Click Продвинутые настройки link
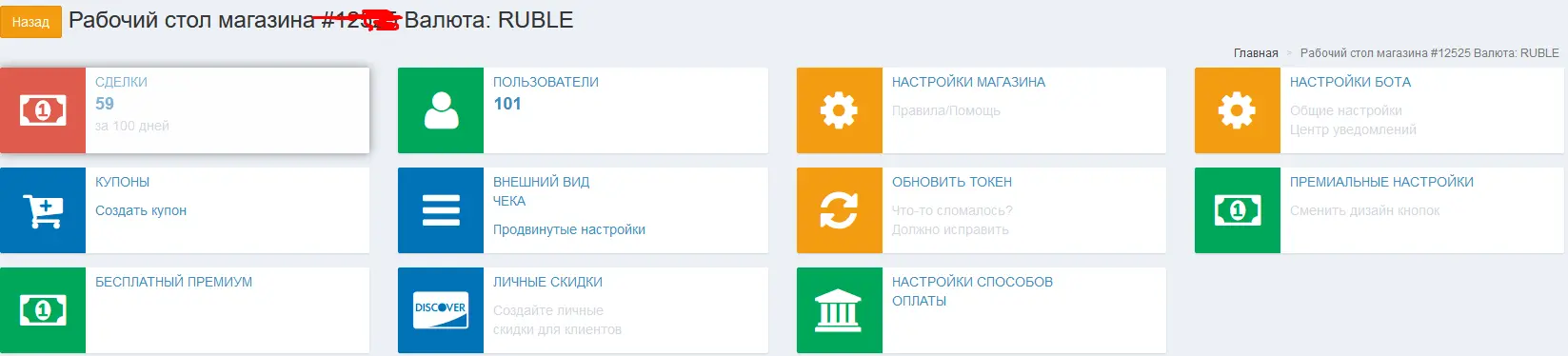 [569, 229]
